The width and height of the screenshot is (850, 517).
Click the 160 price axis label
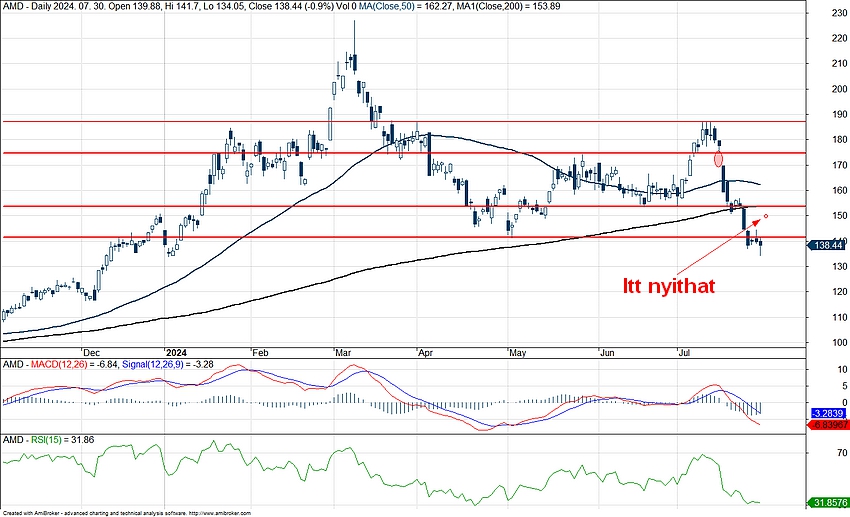tap(839, 190)
